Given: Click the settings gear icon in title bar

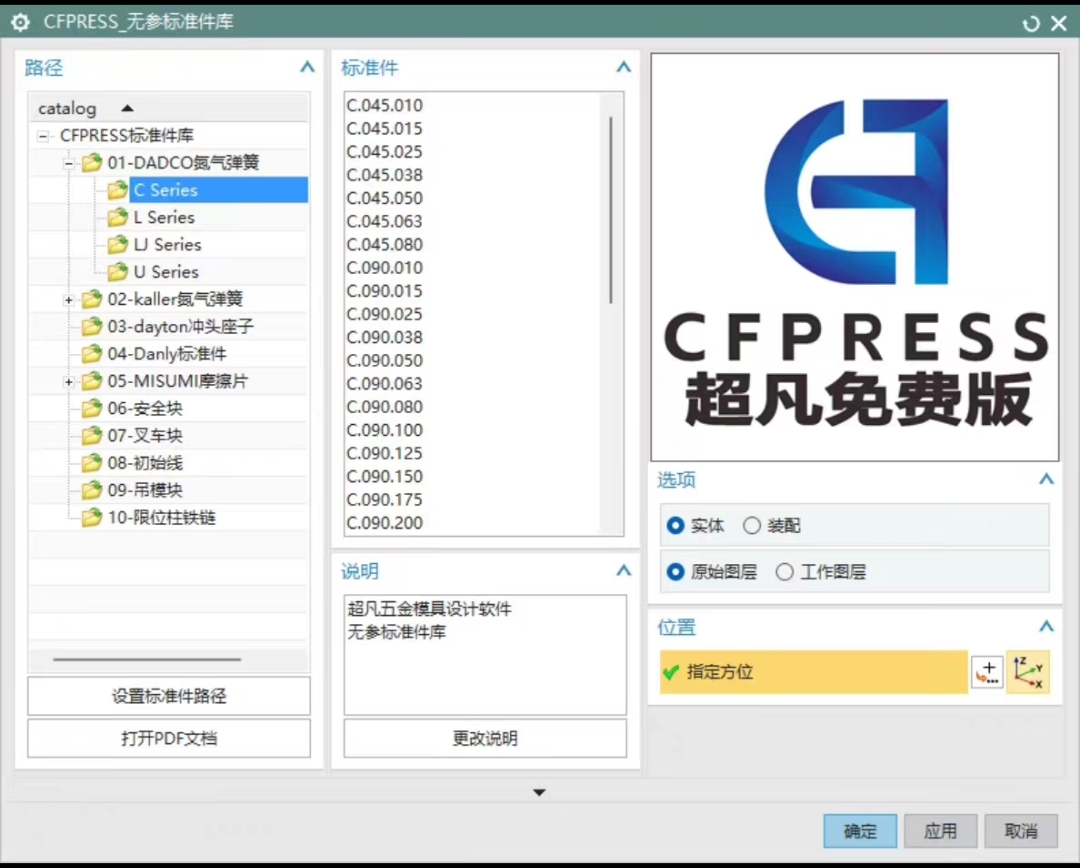Looking at the screenshot, I should pyautogui.click(x=21, y=23).
